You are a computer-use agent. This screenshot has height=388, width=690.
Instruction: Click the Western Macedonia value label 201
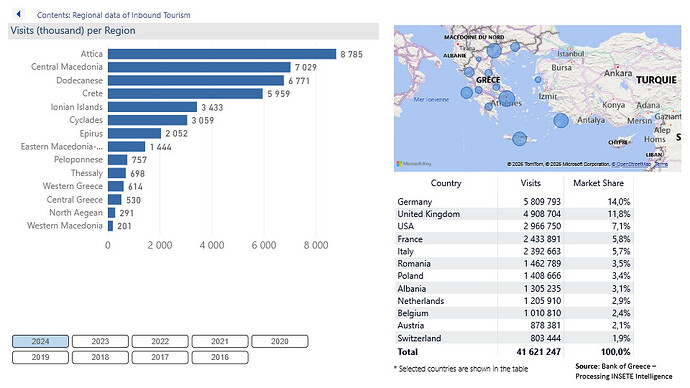(x=124, y=226)
